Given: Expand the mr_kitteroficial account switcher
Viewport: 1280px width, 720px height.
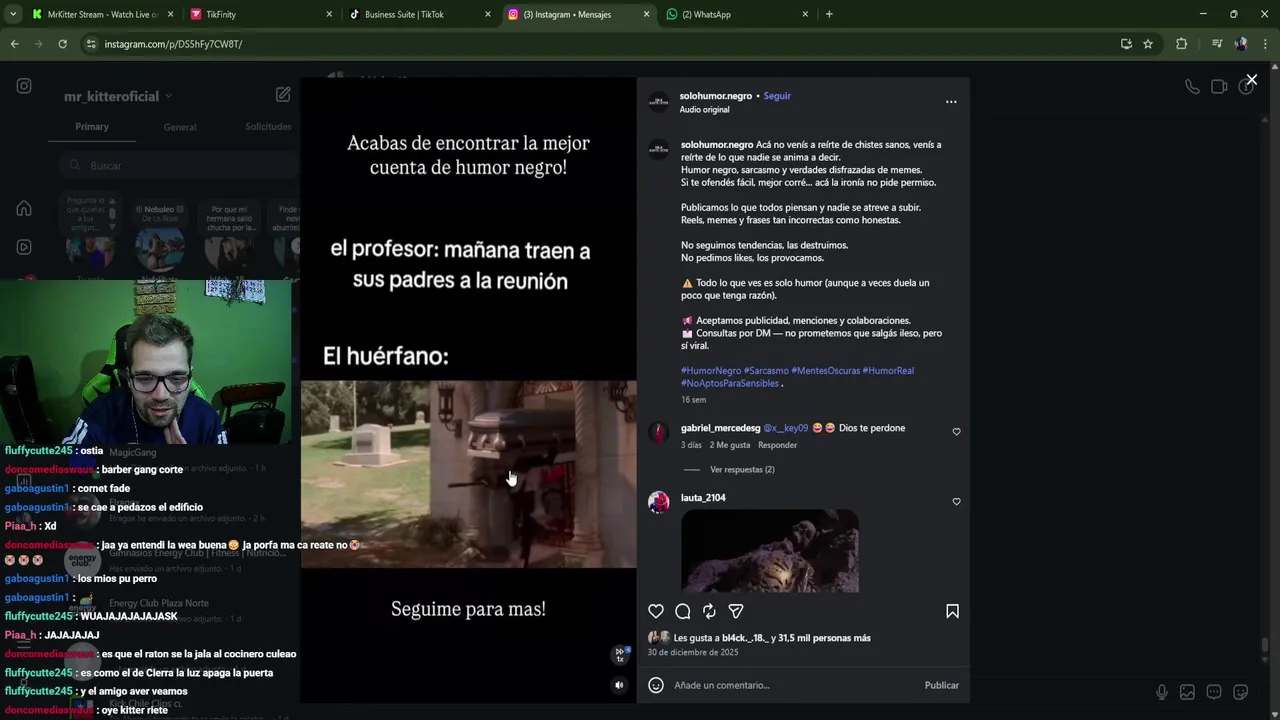Looking at the screenshot, I should click(118, 96).
